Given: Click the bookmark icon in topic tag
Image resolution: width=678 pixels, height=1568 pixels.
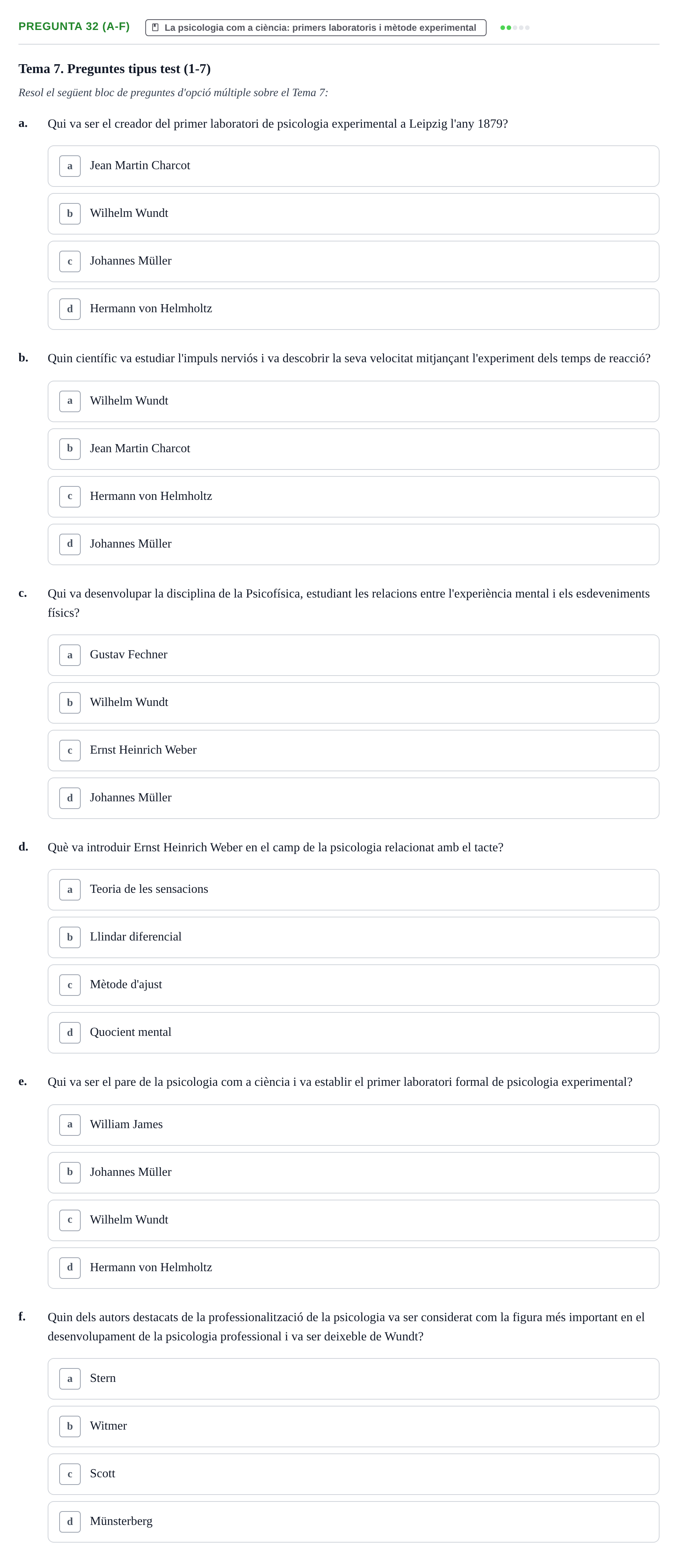Looking at the screenshot, I should 155,27.
